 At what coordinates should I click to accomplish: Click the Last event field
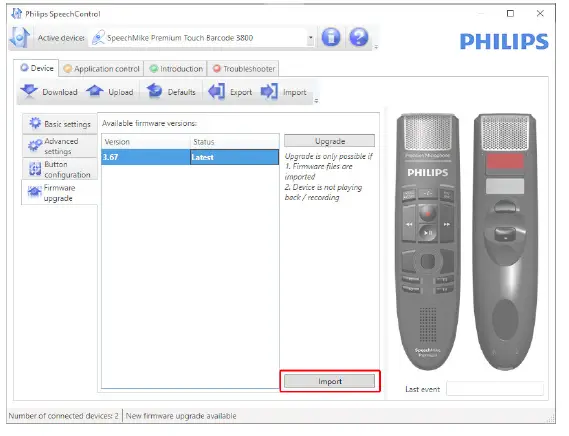tap(495, 389)
